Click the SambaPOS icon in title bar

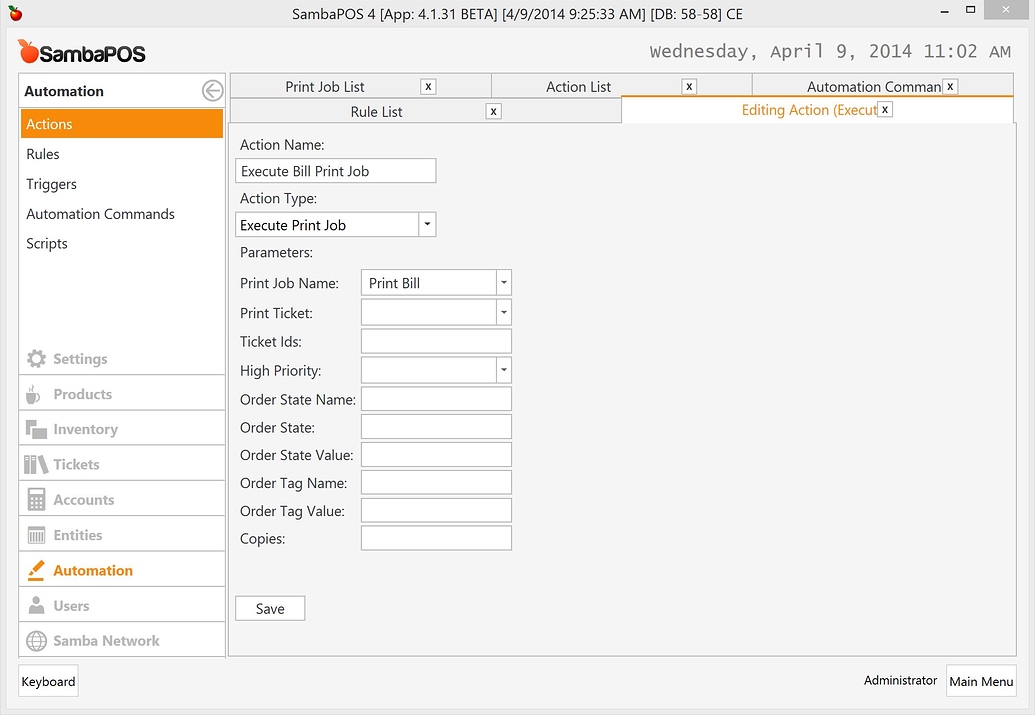16,13
